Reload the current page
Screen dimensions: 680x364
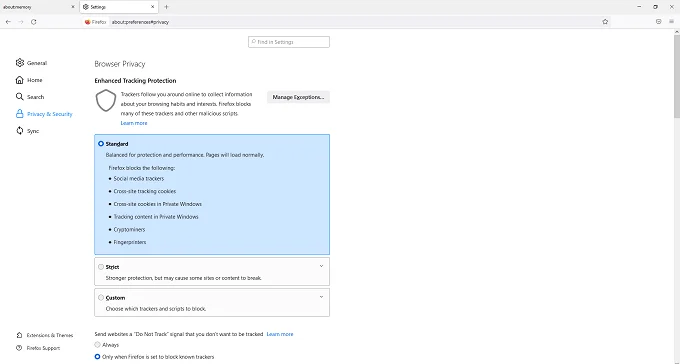[x=33, y=22]
